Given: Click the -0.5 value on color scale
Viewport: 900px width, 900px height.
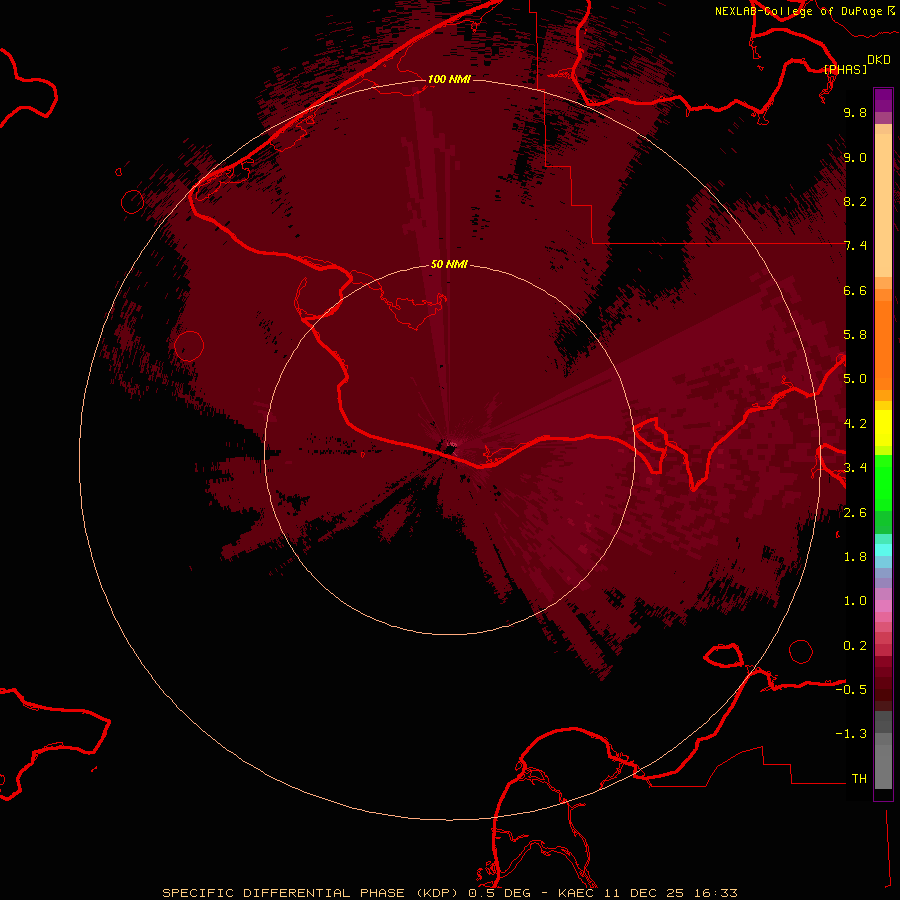Looking at the screenshot, I should pos(851,690).
